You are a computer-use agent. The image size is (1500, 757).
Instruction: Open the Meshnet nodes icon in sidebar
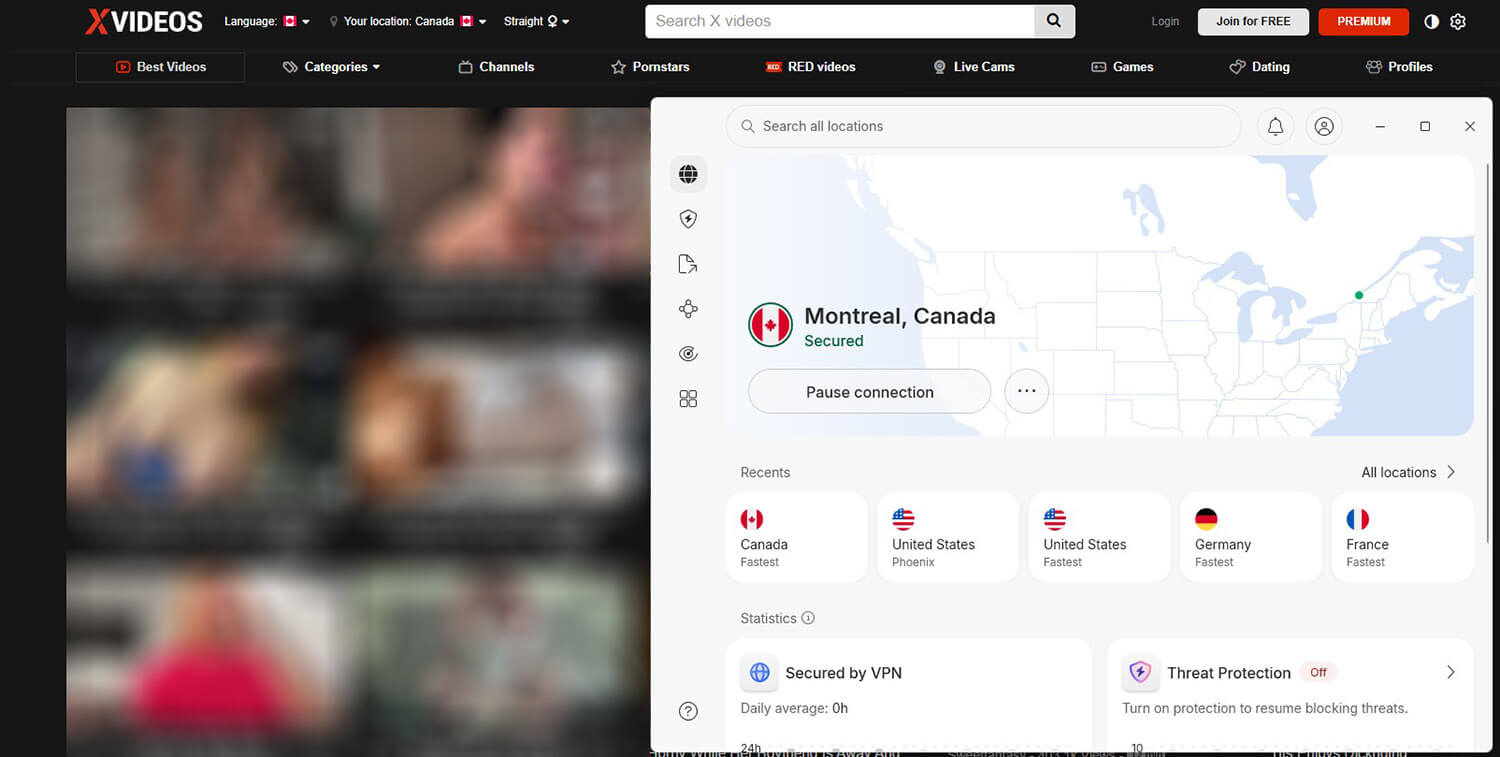pos(688,309)
